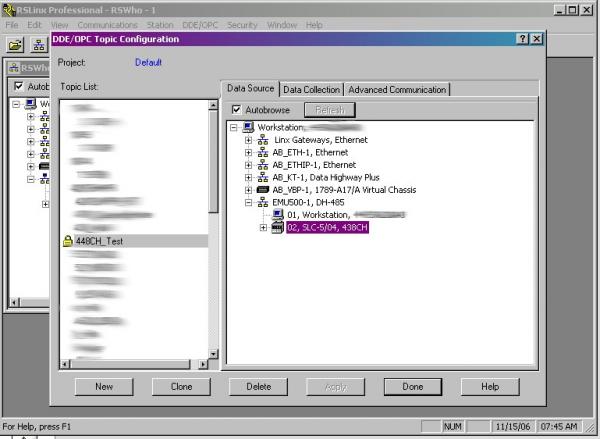Click Topic List horizontal scroll right arrow
Screen dimensions: 600x439
pyautogui.click(x=203, y=364)
